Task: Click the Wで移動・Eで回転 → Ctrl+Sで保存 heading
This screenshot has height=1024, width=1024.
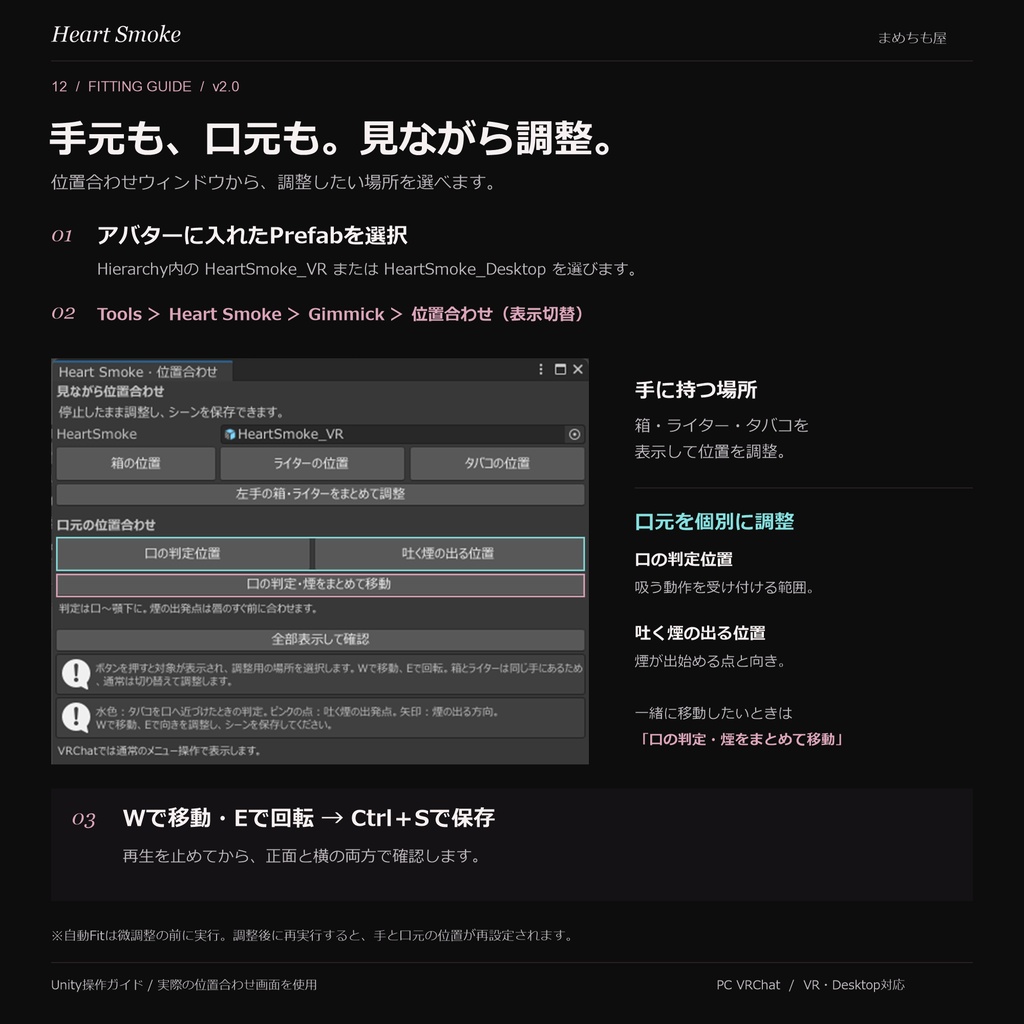Action: (x=309, y=818)
